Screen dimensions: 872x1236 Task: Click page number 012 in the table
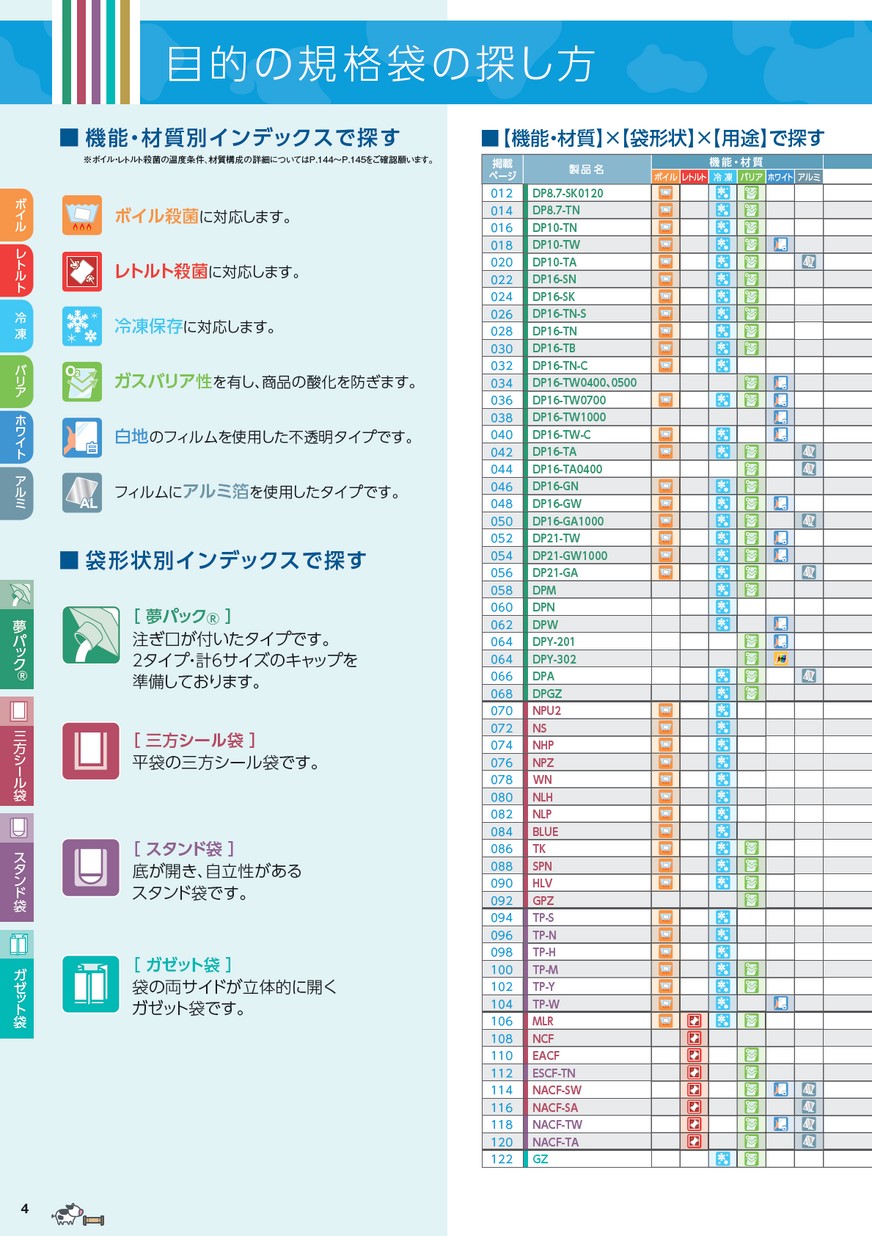pos(501,193)
